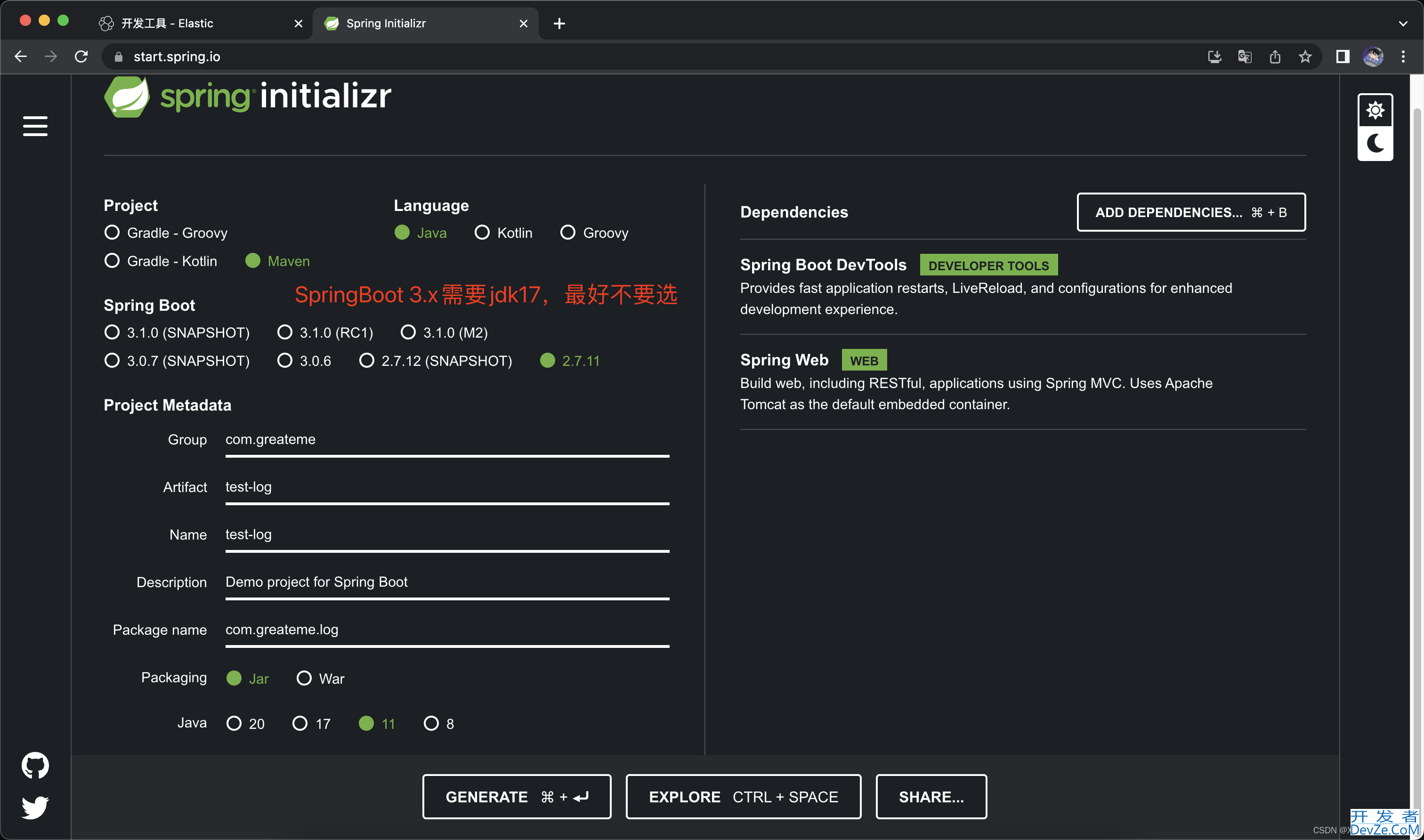Image resolution: width=1424 pixels, height=840 pixels.
Task: Click the address bar URL
Action: click(177, 57)
